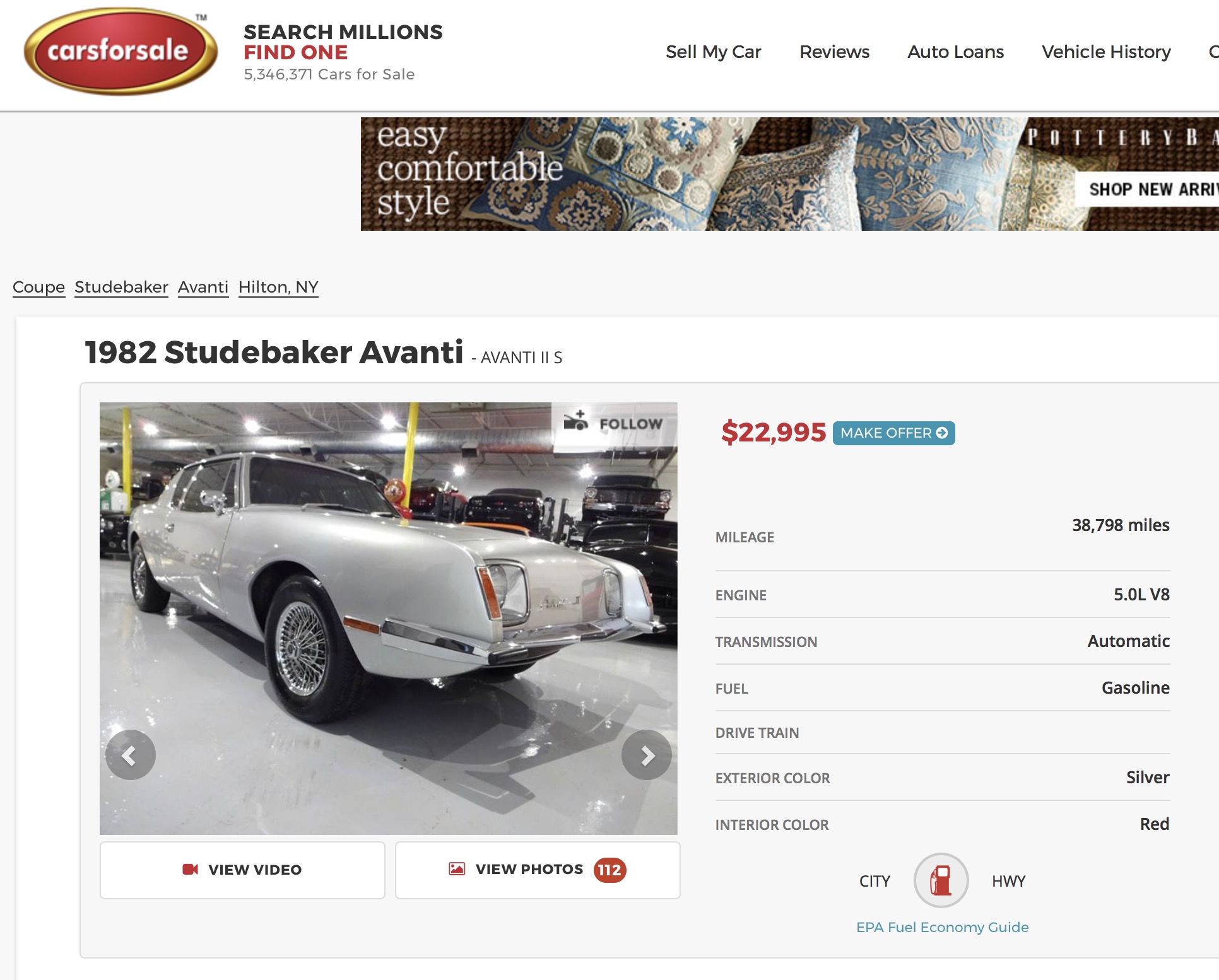Screen dimensions: 1219x980
Task: Open the View Photos button
Action: pos(538,870)
